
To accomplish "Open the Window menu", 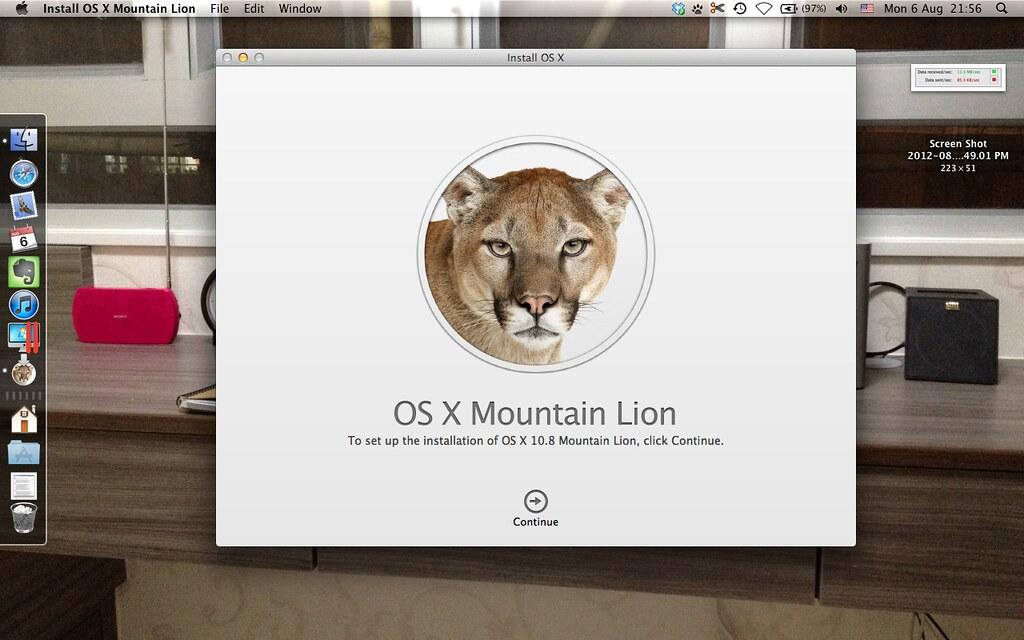I will [300, 9].
